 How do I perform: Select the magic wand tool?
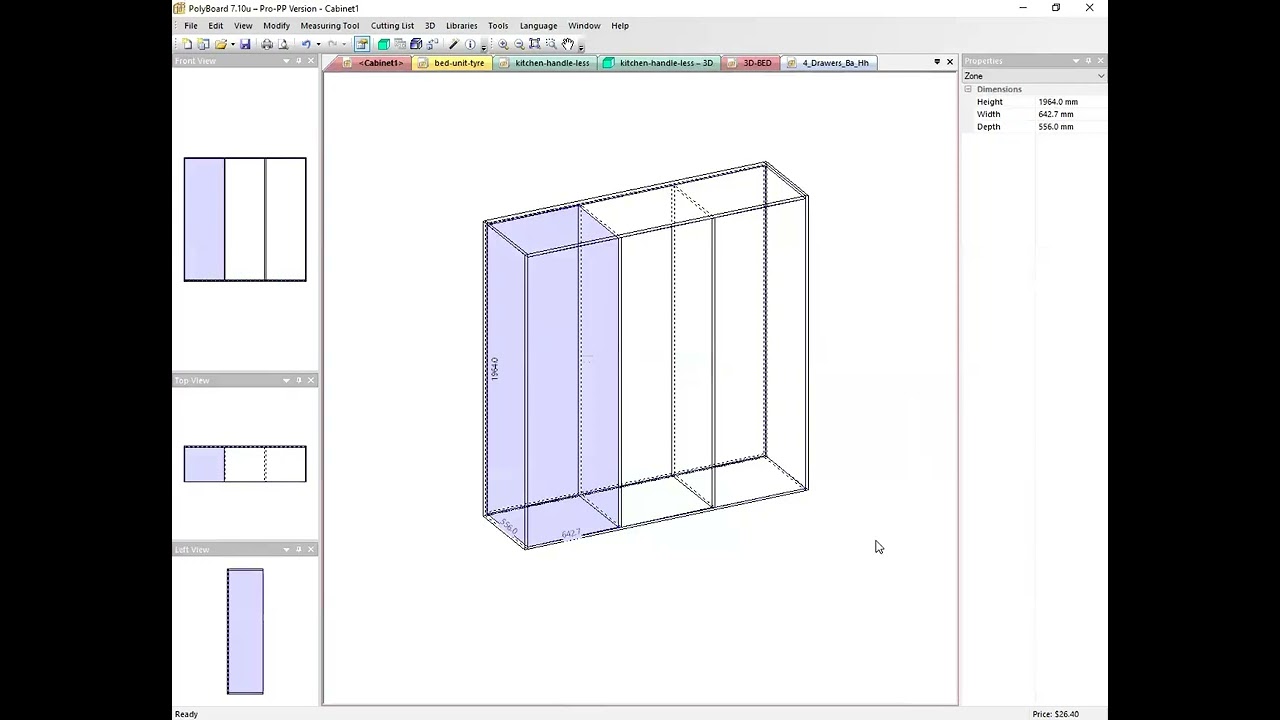click(x=453, y=44)
